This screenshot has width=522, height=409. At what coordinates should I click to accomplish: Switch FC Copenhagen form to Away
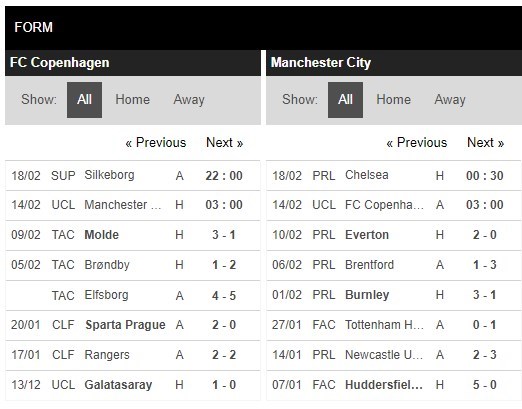[189, 100]
